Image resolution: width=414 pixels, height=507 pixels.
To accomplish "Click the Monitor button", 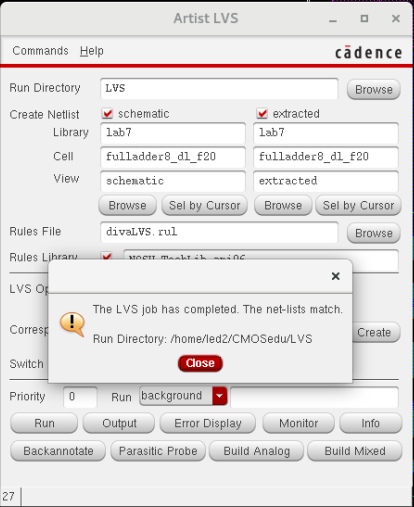I will tap(298, 423).
